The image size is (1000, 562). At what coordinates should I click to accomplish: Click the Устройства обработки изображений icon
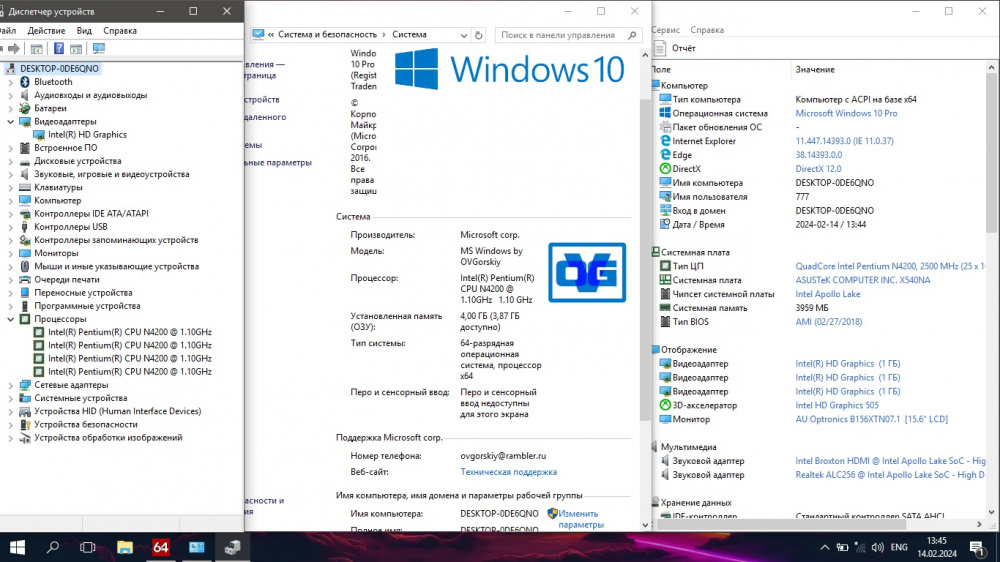25,438
